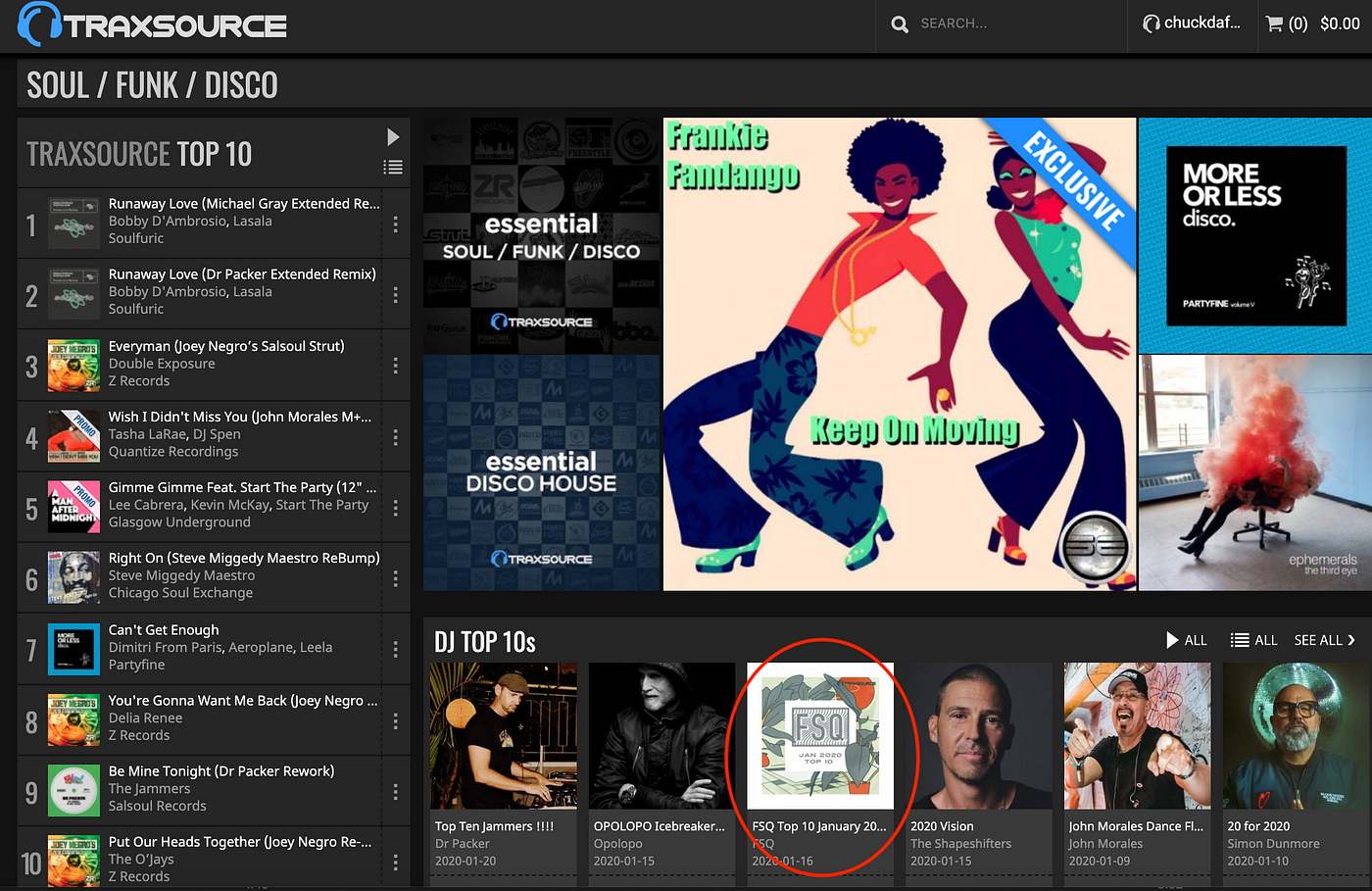Click artwork for Wish I Didn't Miss You
The height and width of the screenshot is (891, 1372).
(74, 437)
